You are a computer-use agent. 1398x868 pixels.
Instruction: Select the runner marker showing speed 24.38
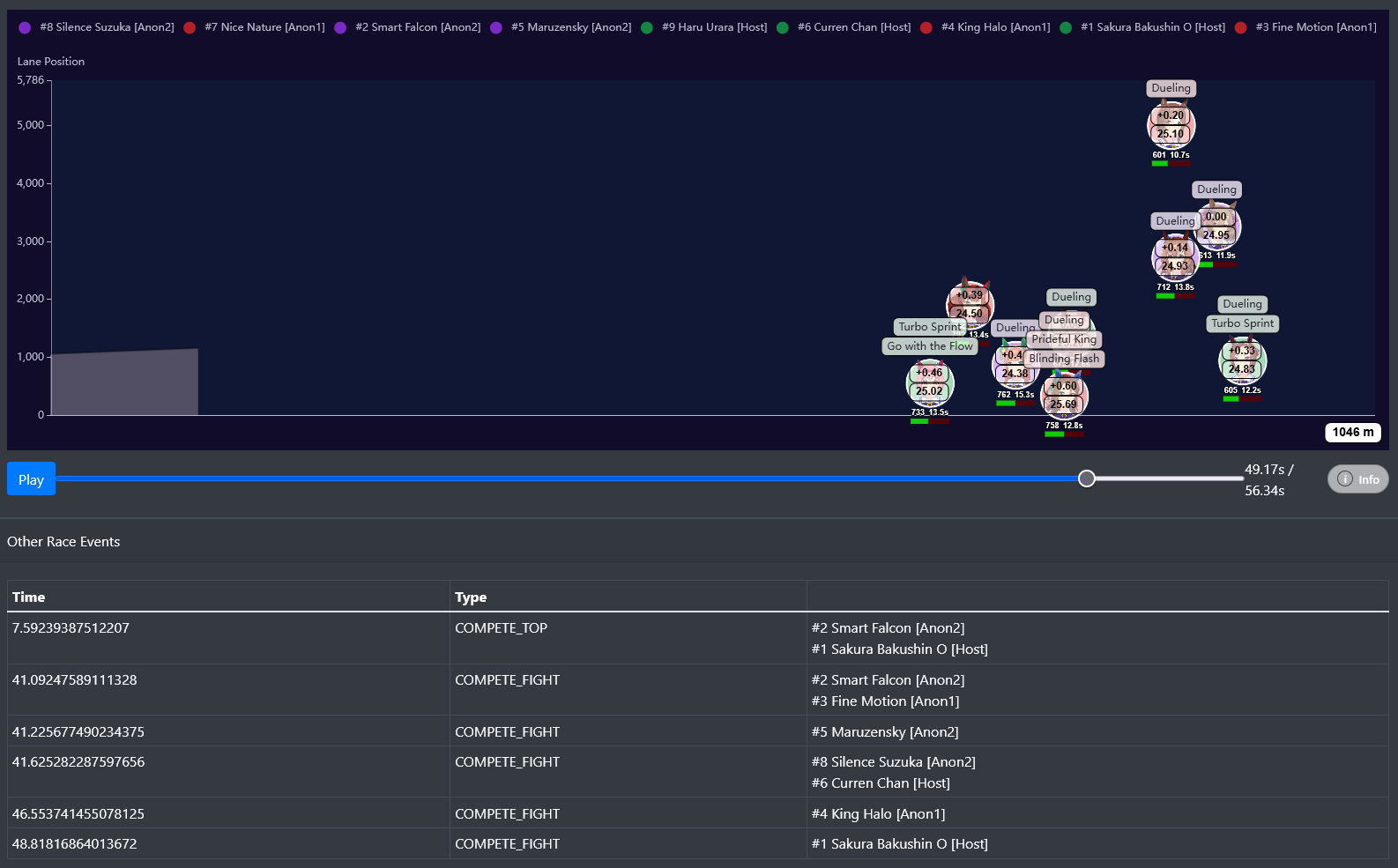point(1015,365)
